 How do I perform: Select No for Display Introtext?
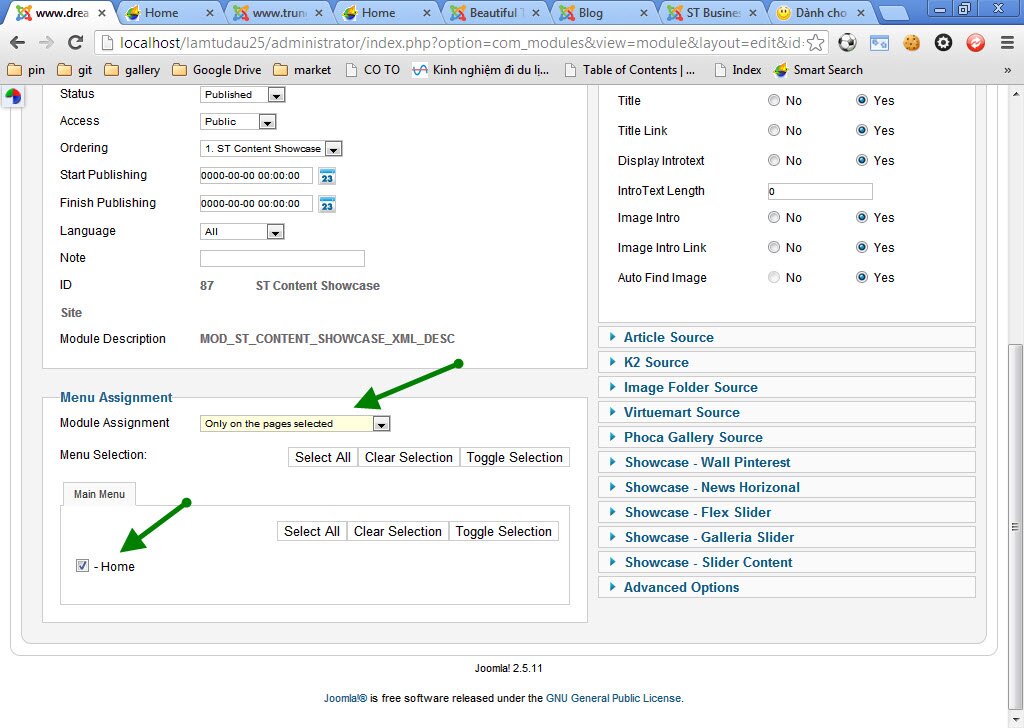pos(774,160)
